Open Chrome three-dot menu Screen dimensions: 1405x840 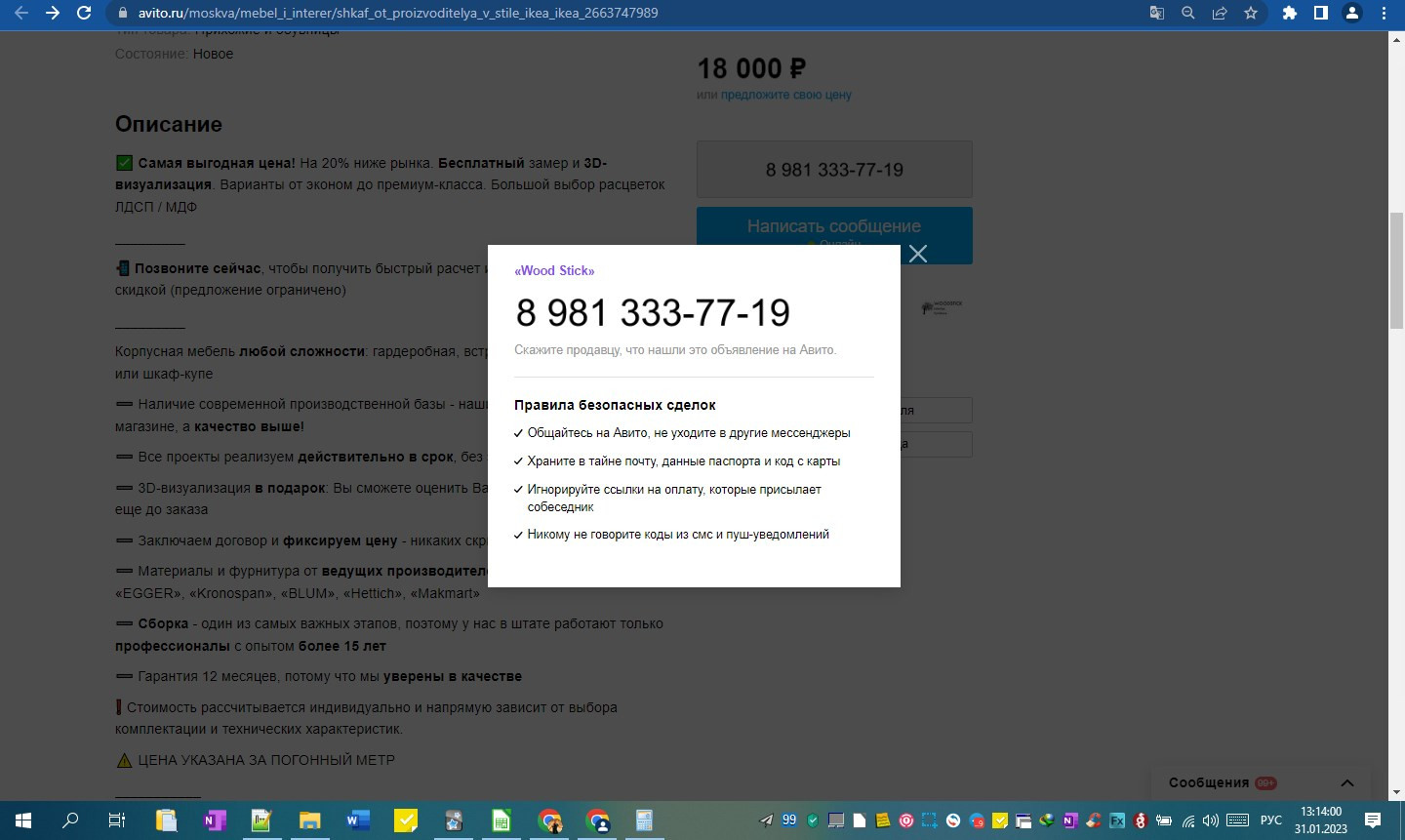tap(1384, 13)
